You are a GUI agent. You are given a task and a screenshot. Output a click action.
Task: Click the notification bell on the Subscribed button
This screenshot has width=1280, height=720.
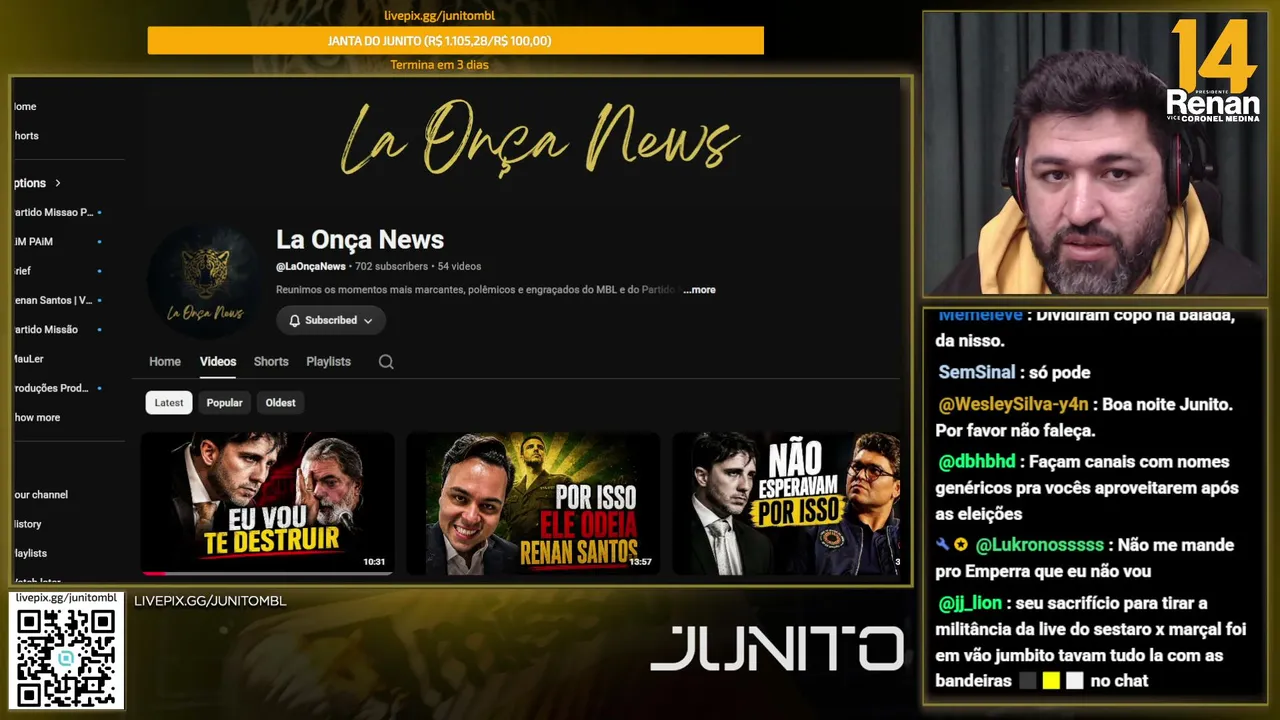[295, 321]
